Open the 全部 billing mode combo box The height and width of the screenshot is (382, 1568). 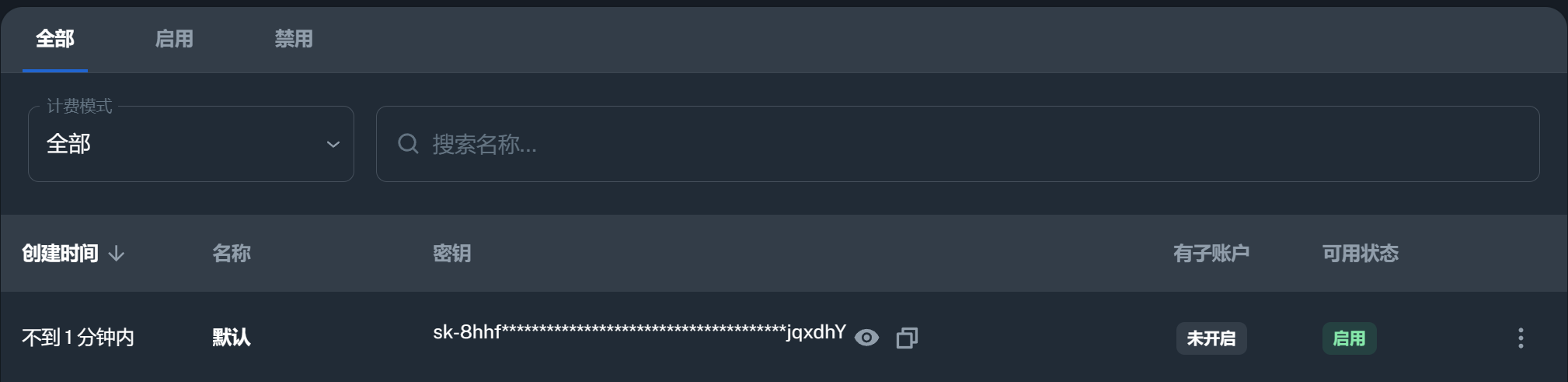coord(191,144)
